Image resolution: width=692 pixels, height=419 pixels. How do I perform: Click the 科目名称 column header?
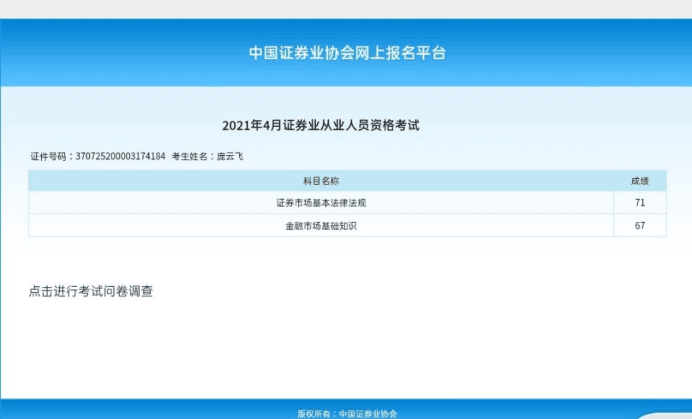(320, 181)
